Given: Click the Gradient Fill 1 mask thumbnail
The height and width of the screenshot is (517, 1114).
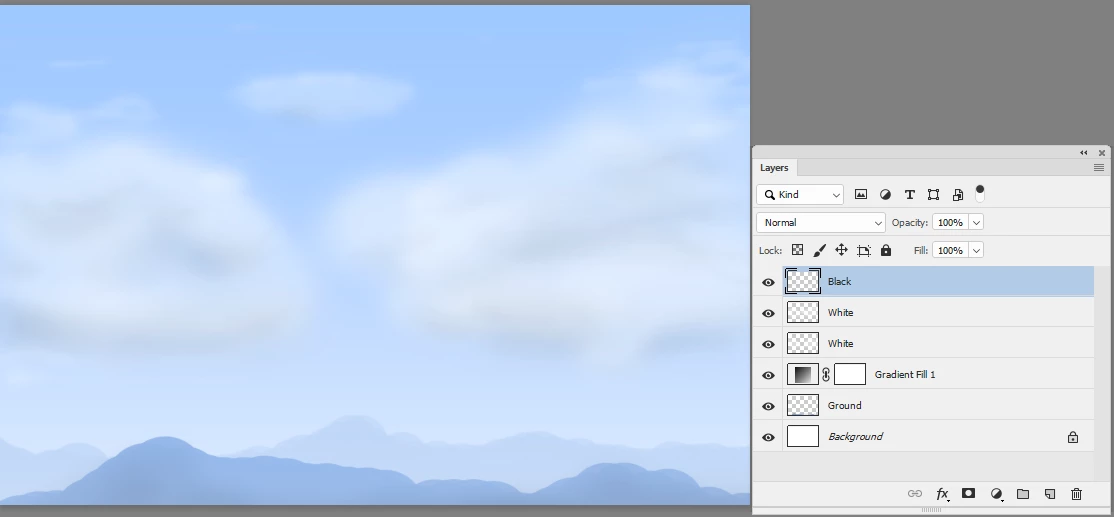Looking at the screenshot, I should (x=850, y=374).
